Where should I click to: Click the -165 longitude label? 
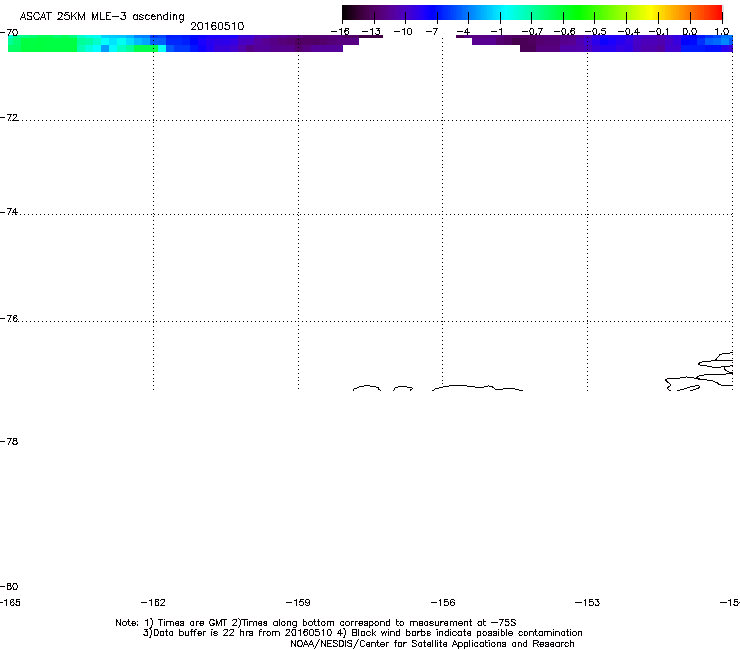[10, 602]
